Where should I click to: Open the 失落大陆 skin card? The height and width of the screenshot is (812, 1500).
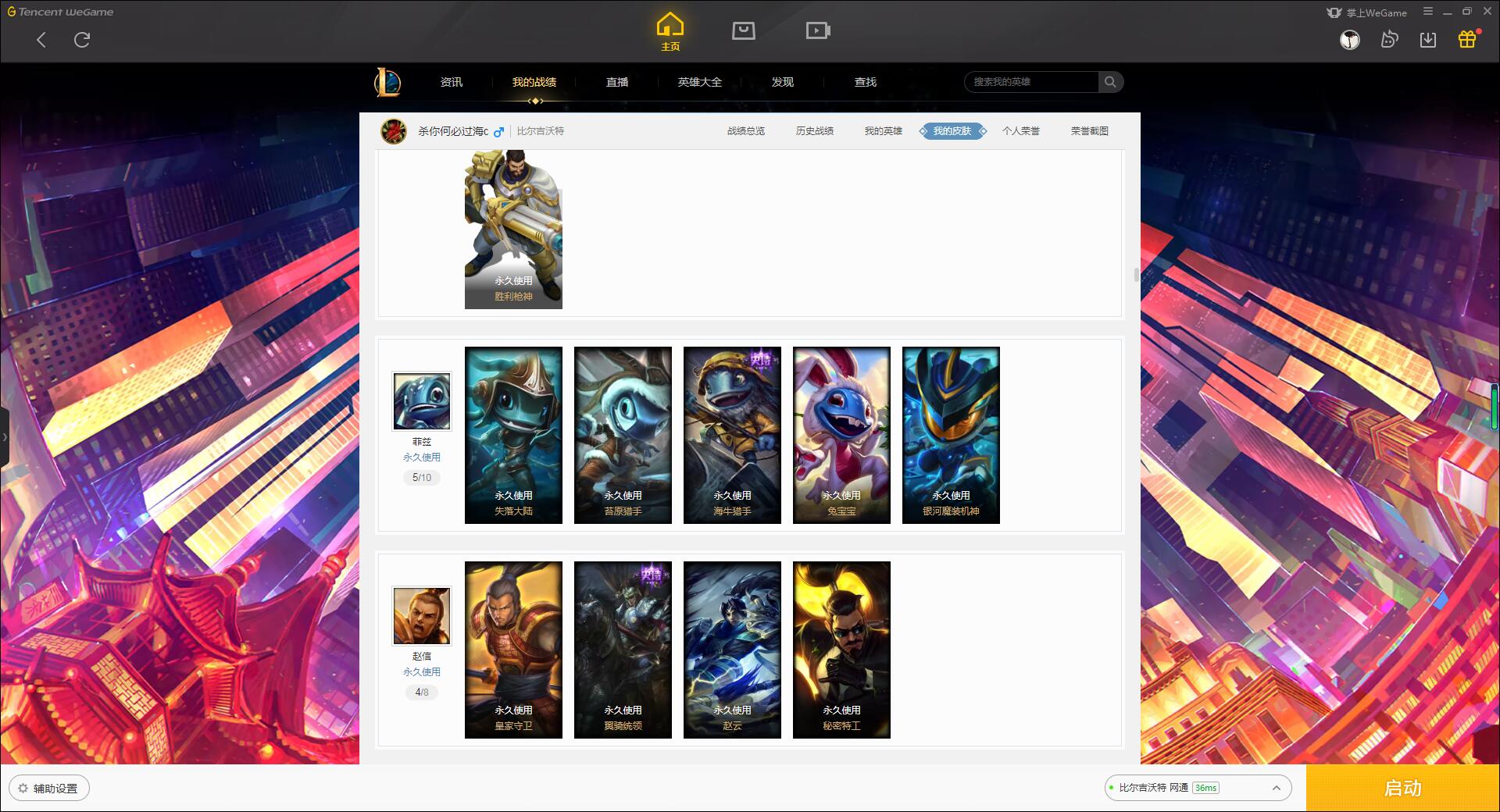click(513, 435)
